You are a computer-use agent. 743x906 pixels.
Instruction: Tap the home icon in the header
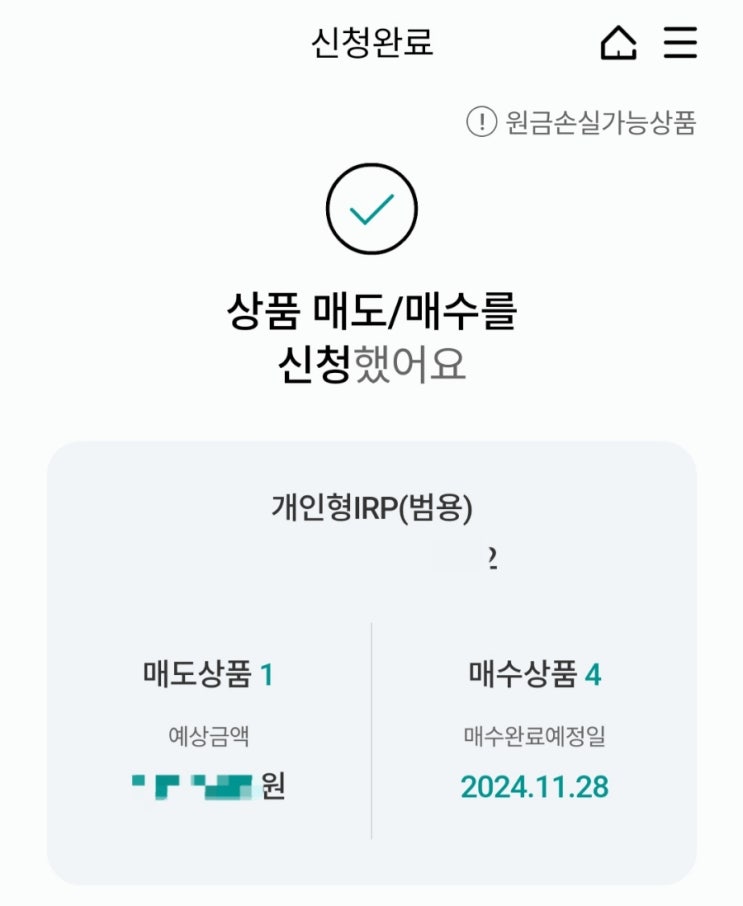(x=618, y=43)
